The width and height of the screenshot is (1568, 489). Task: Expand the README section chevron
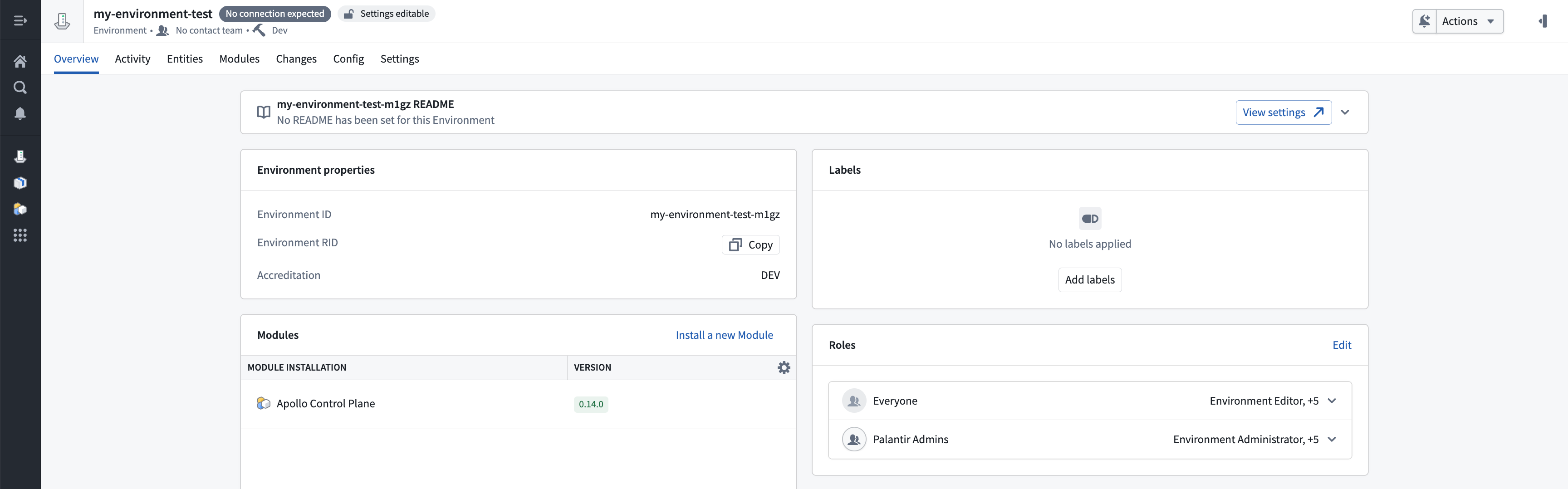[1345, 112]
